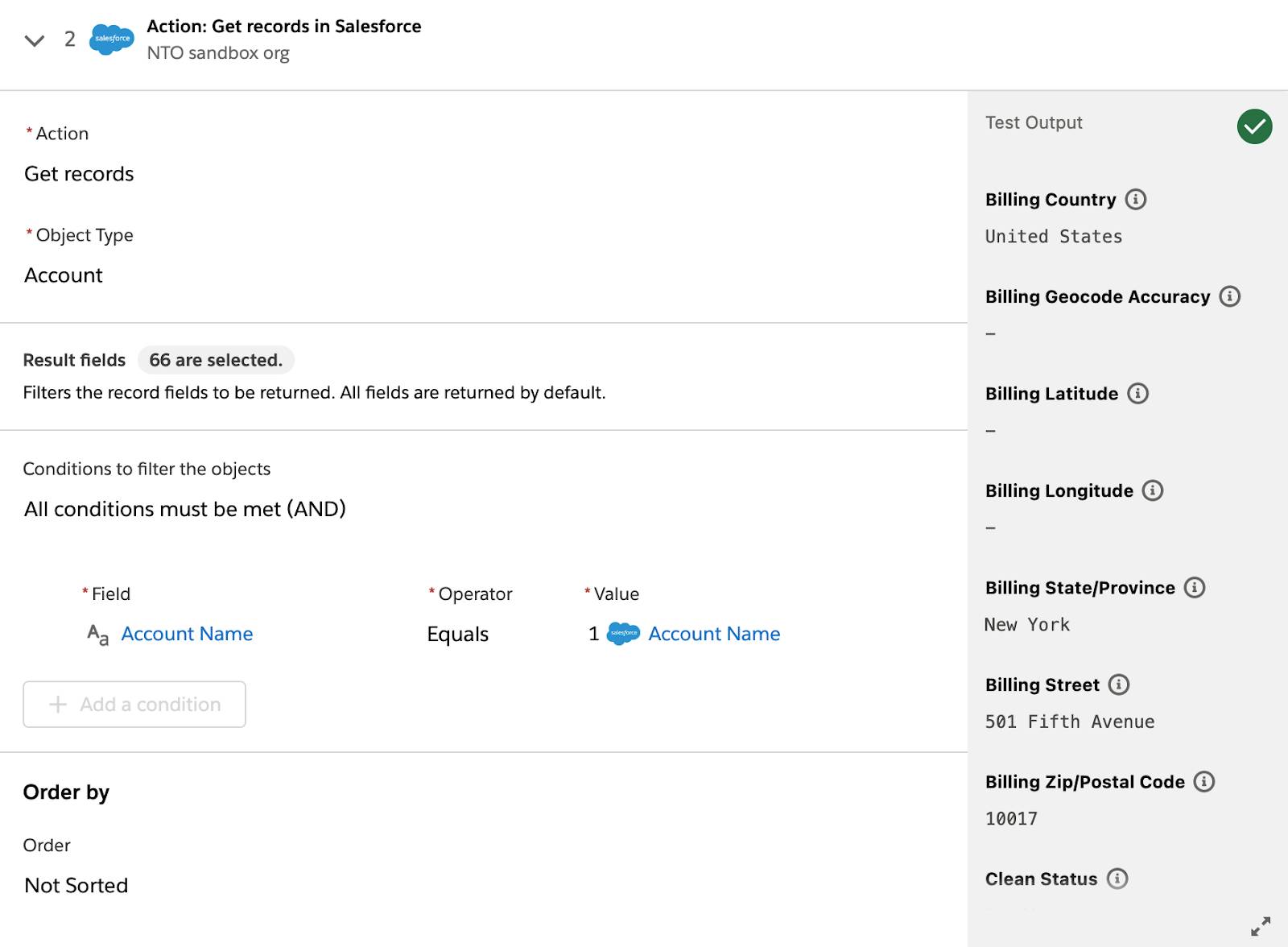This screenshot has height=947, width=1288.
Task: Click the 66 are selected badge
Action: (x=216, y=360)
